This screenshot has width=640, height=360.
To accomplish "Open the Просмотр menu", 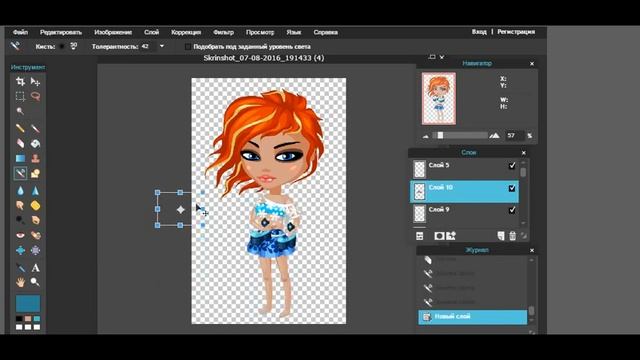I will pos(260,32).
